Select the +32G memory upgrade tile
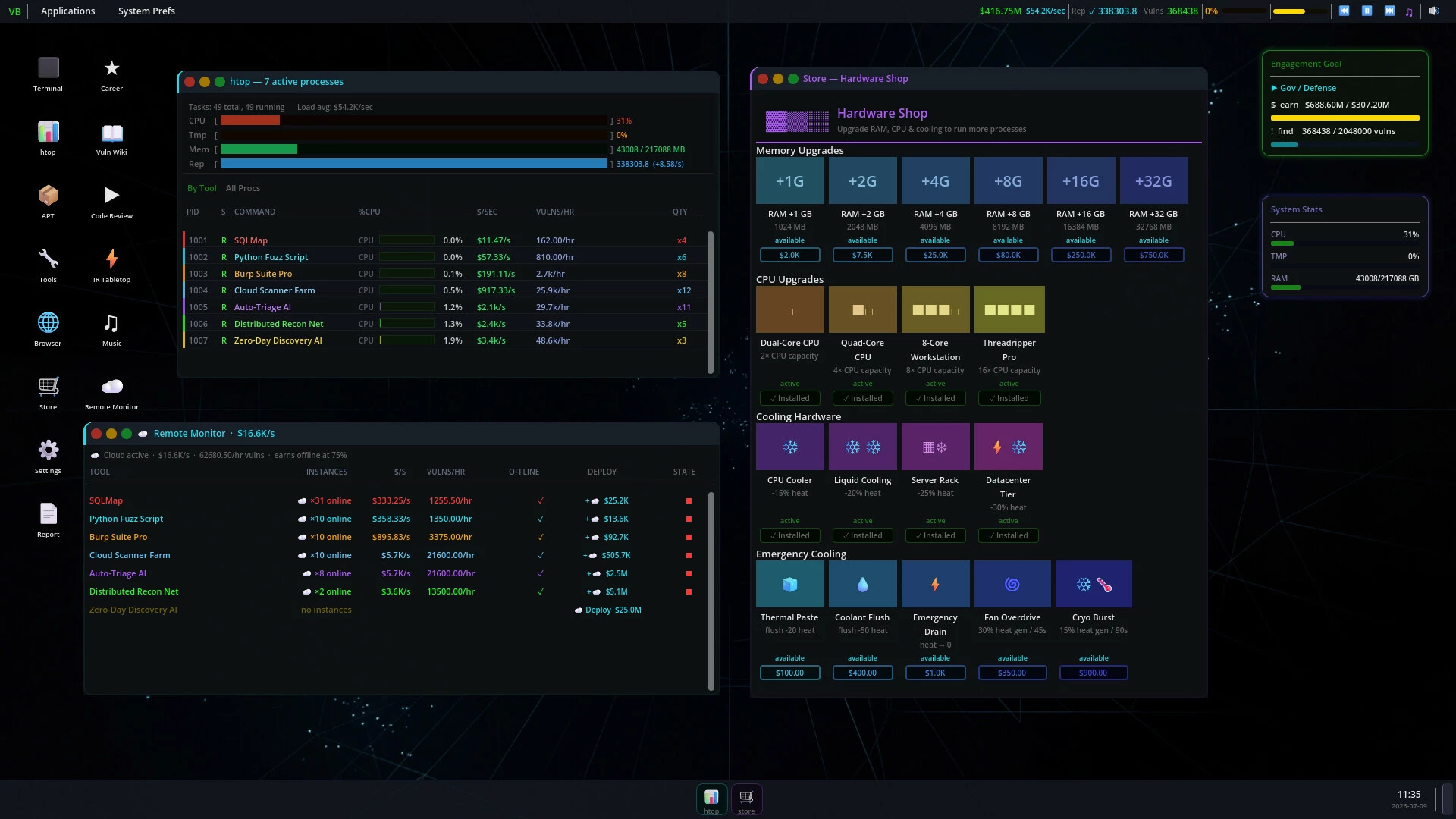Screen dimensions: 1456x819 click(1153, 180)
